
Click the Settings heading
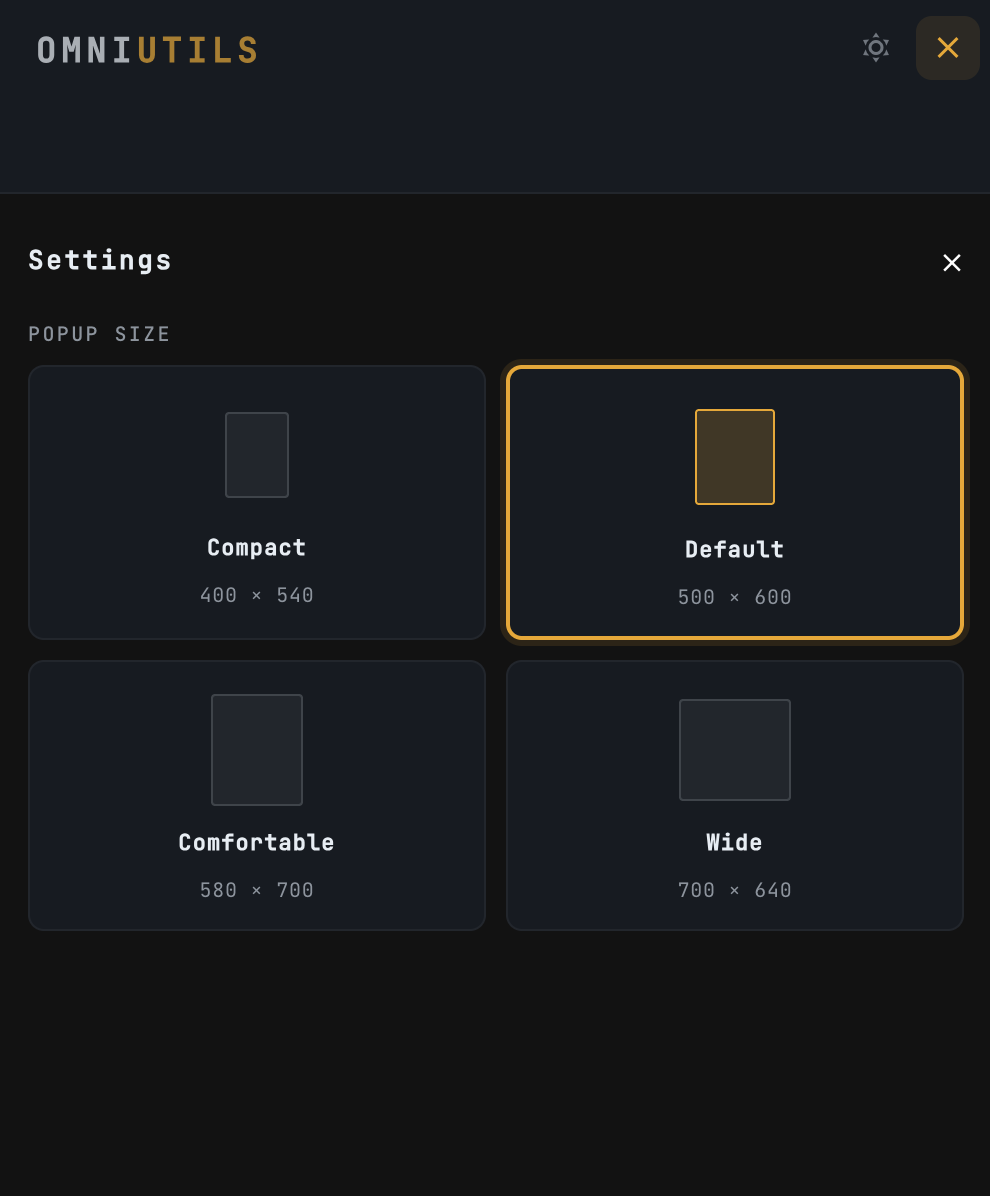tap(100, 261)
